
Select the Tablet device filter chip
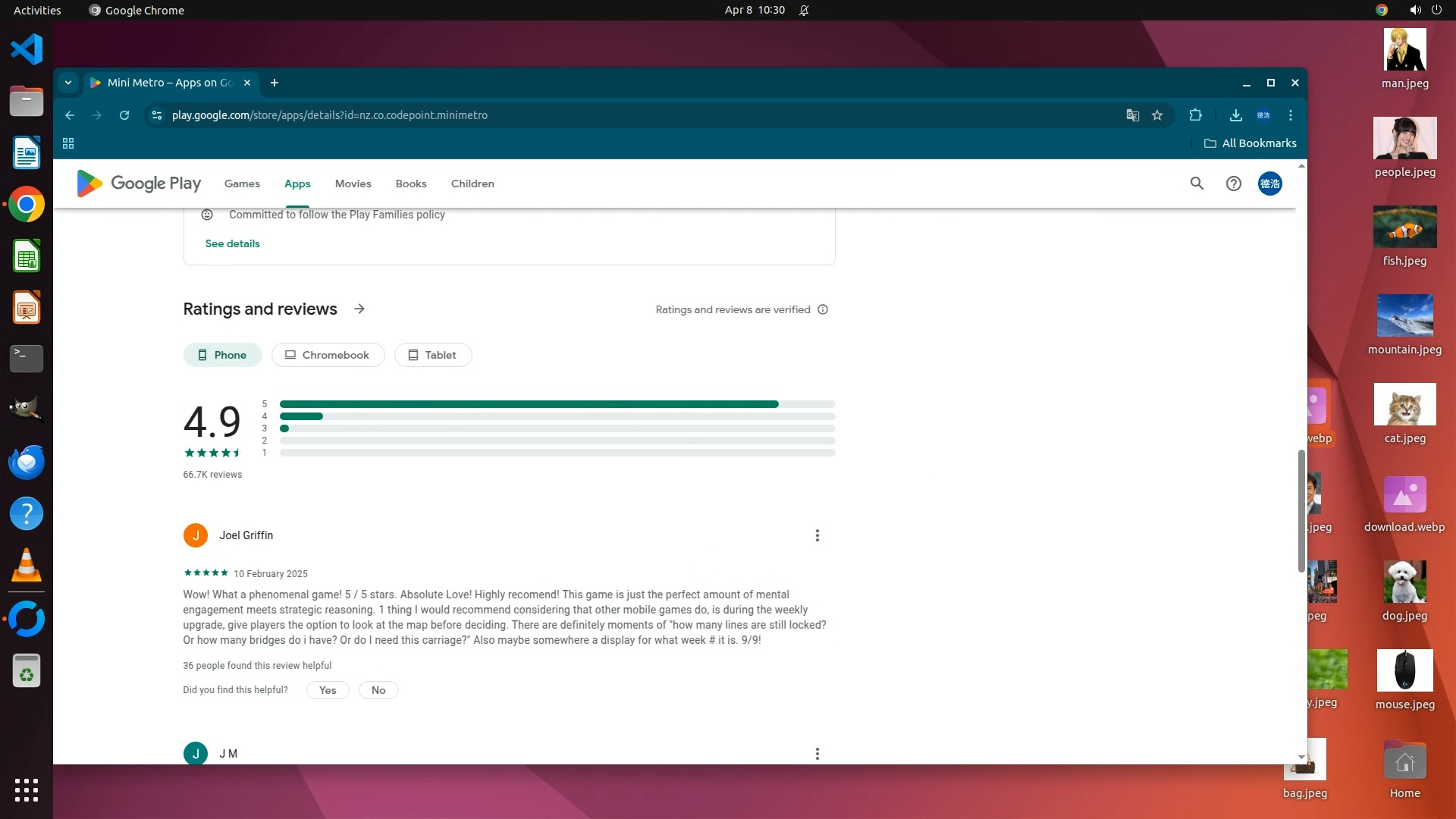432,355
